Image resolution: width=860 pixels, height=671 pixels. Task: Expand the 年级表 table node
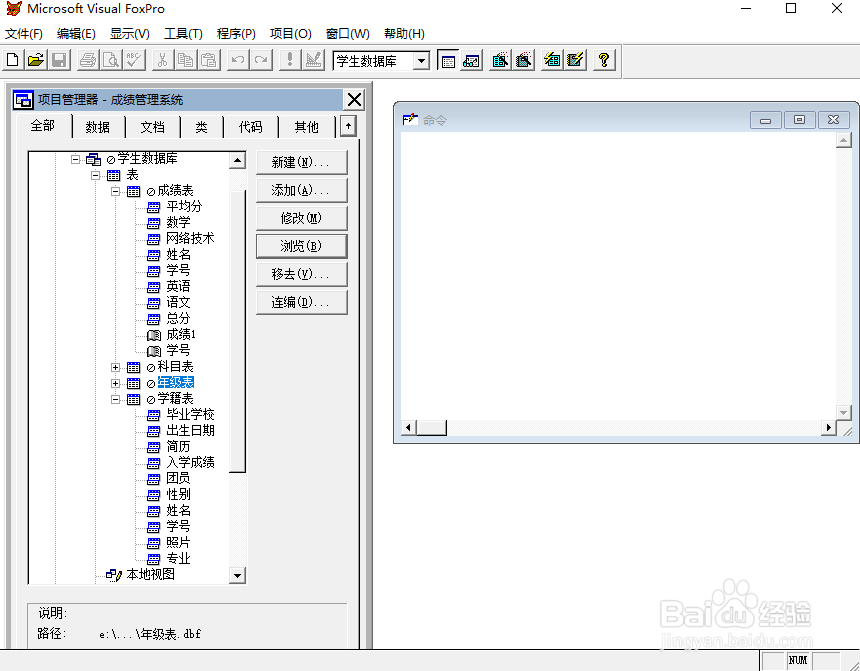pyautogui.click(x=116, y=383)
